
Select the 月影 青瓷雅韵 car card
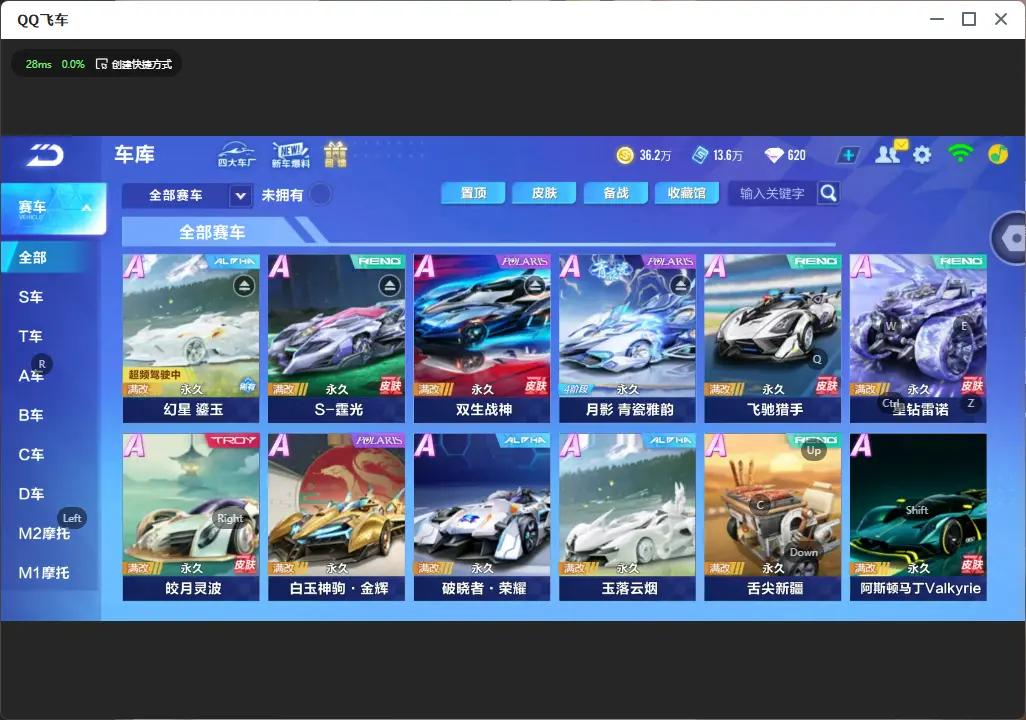click(628, 338)
